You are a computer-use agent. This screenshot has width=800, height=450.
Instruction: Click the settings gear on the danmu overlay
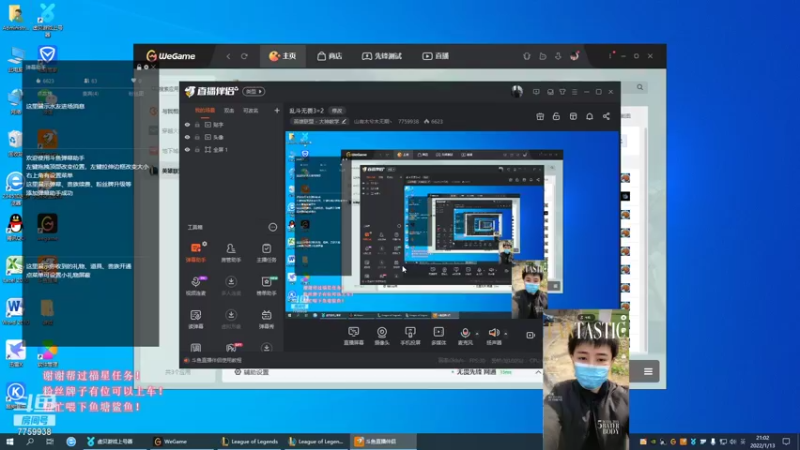[x=146, y=67]
